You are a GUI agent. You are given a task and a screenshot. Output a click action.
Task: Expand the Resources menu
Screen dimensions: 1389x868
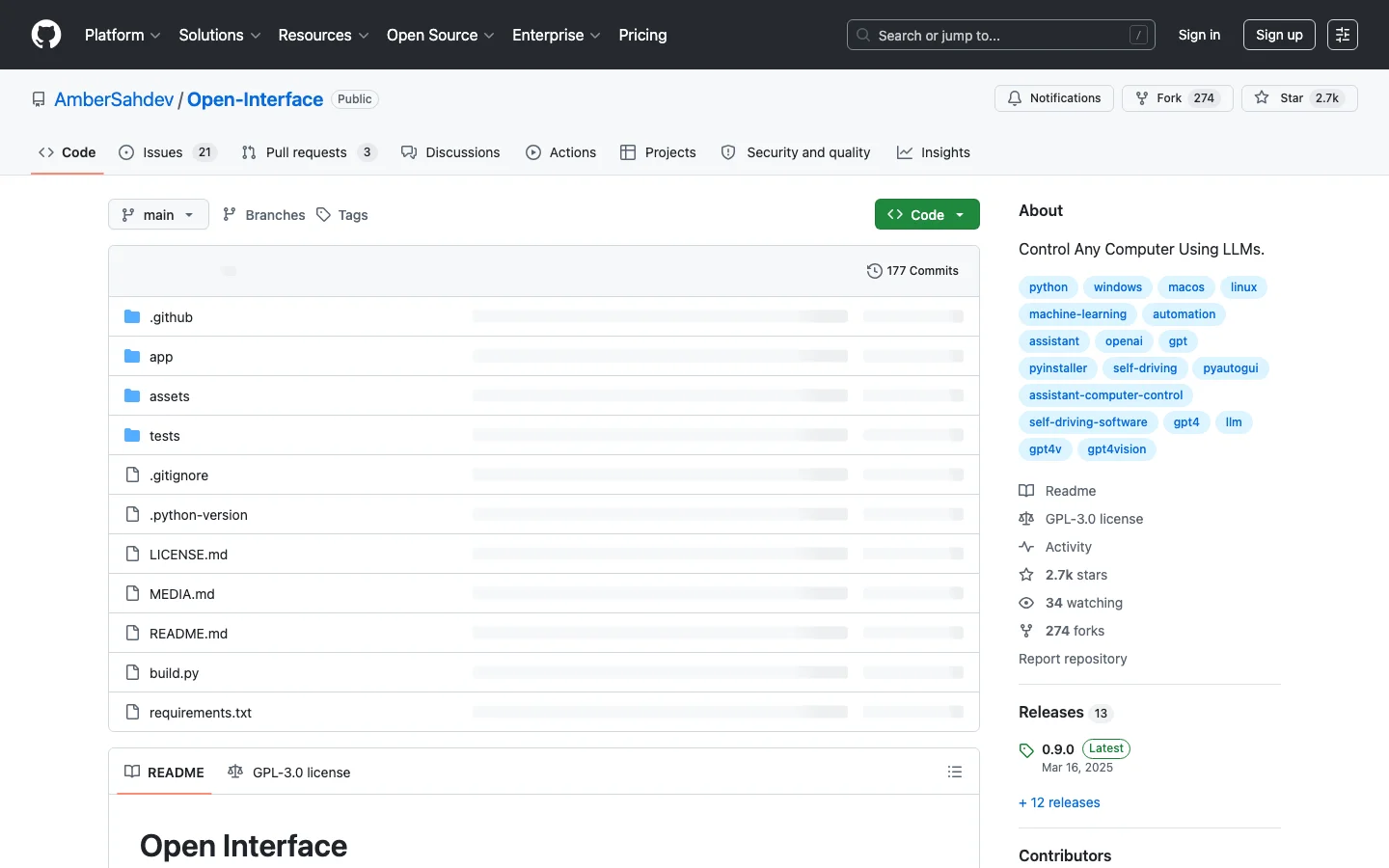[x=323, y=35]
